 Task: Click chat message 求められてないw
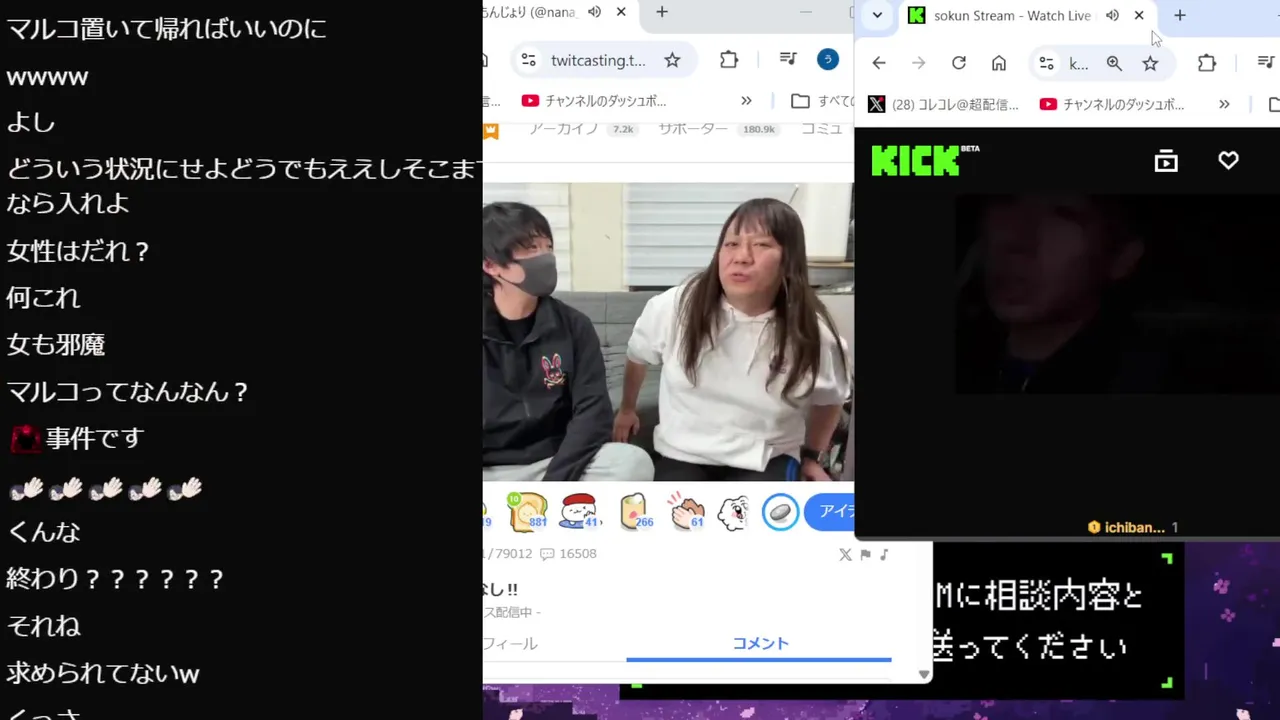tap(103, 673)
